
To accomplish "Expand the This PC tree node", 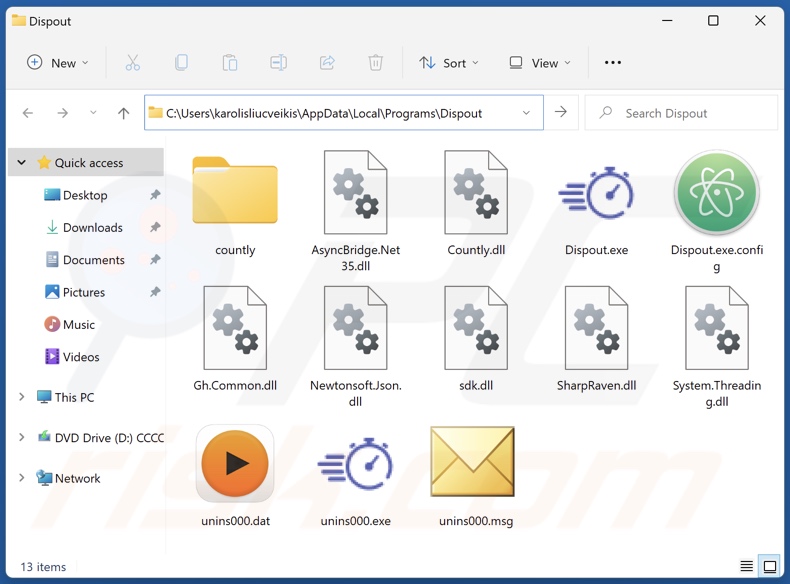I will (x=22, y=397).
